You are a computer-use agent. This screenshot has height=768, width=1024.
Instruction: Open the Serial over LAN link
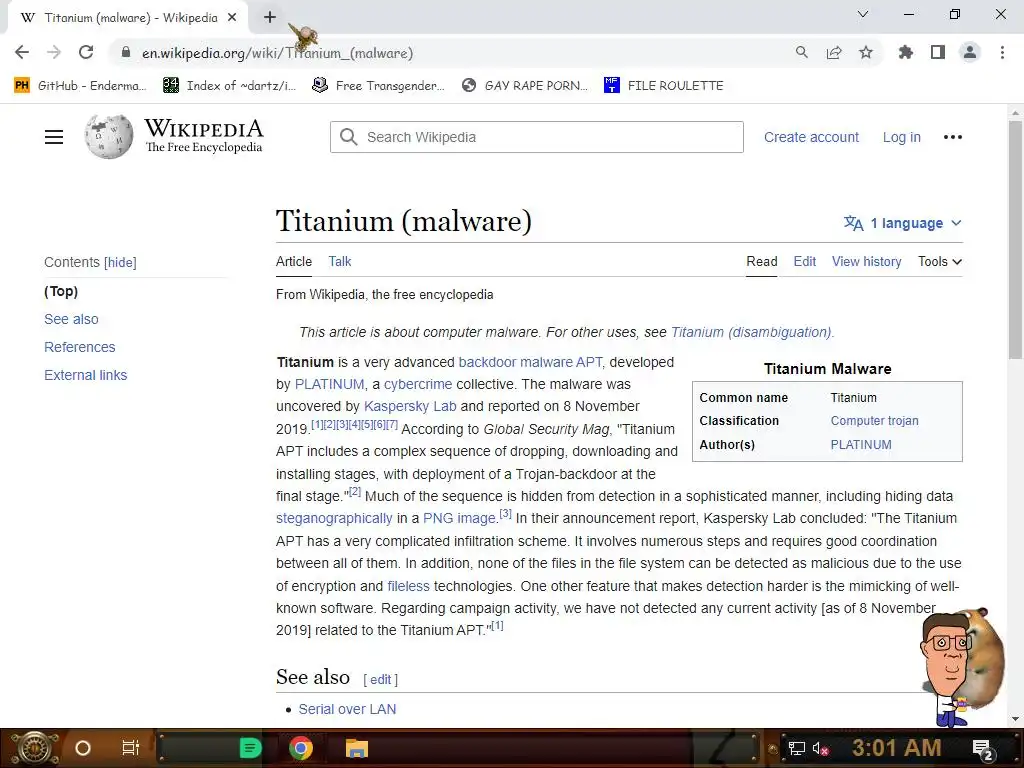click(347, 709)
